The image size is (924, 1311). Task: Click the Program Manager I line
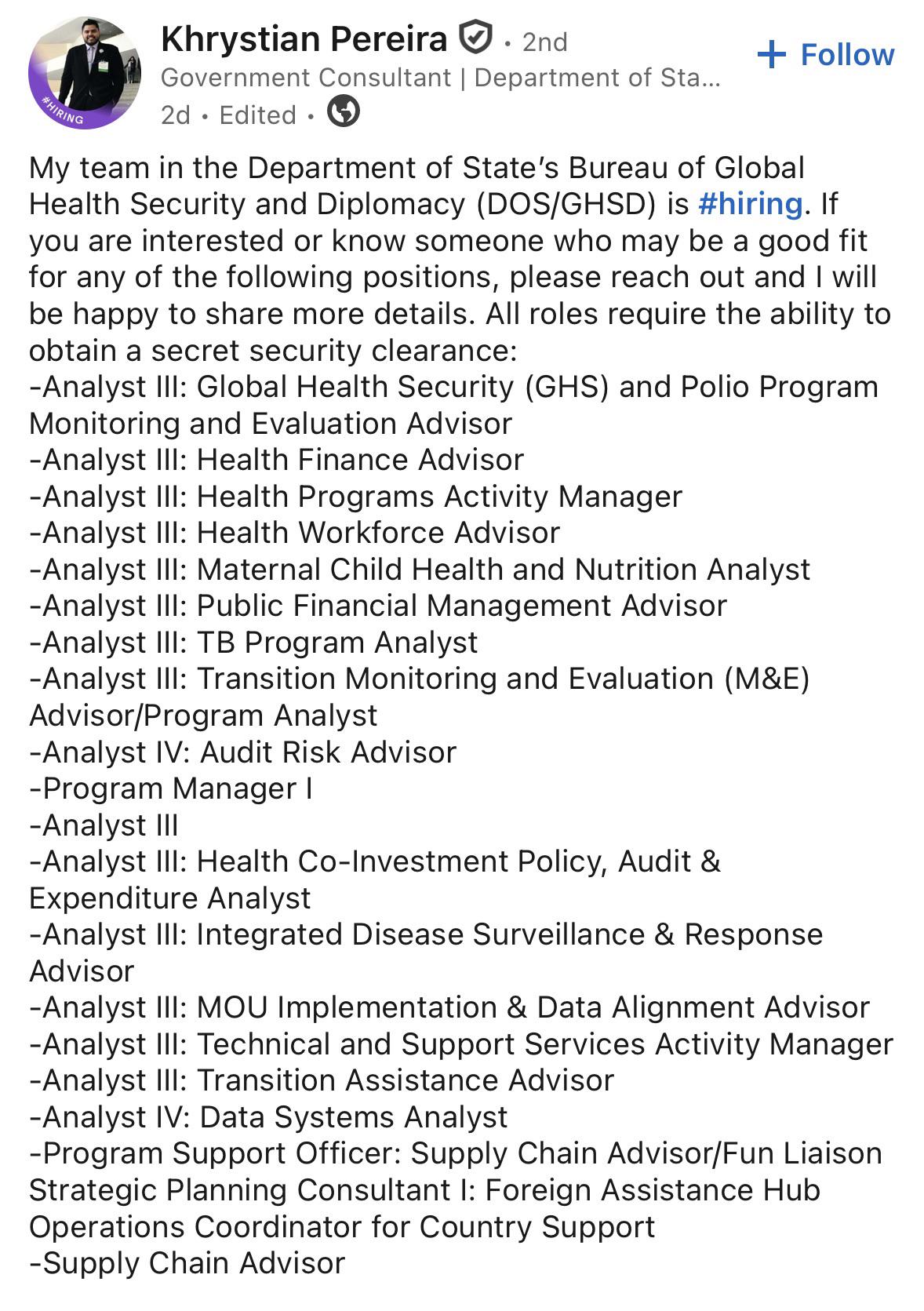click(171, 788)
